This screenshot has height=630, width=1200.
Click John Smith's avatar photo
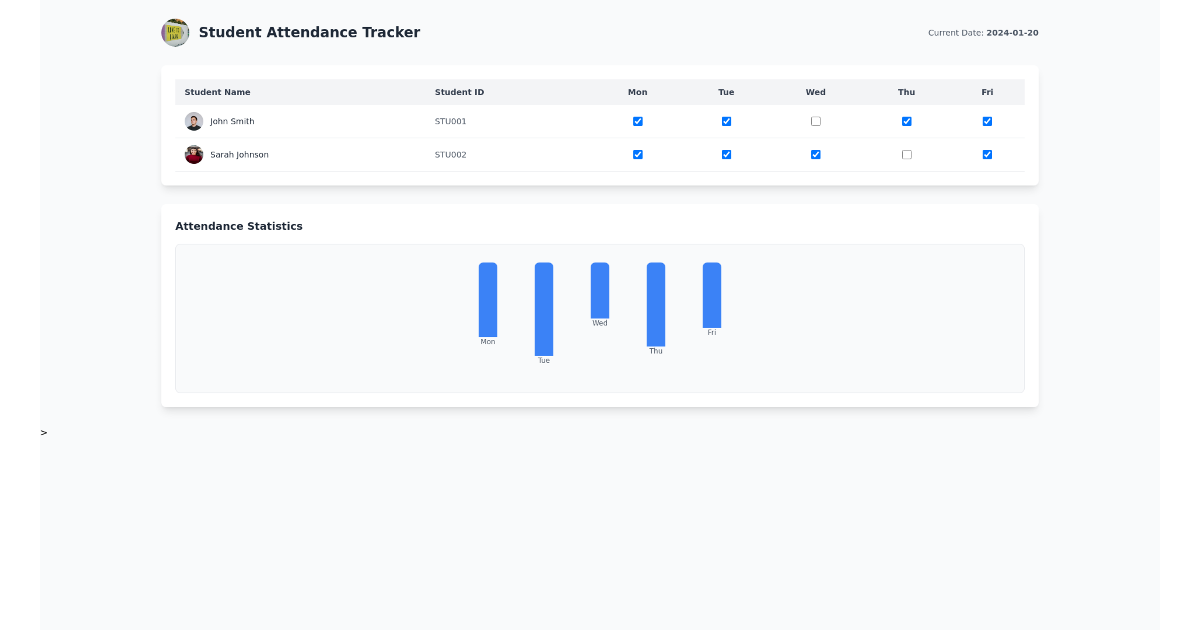pyautogui.click(x=194, y=121)
